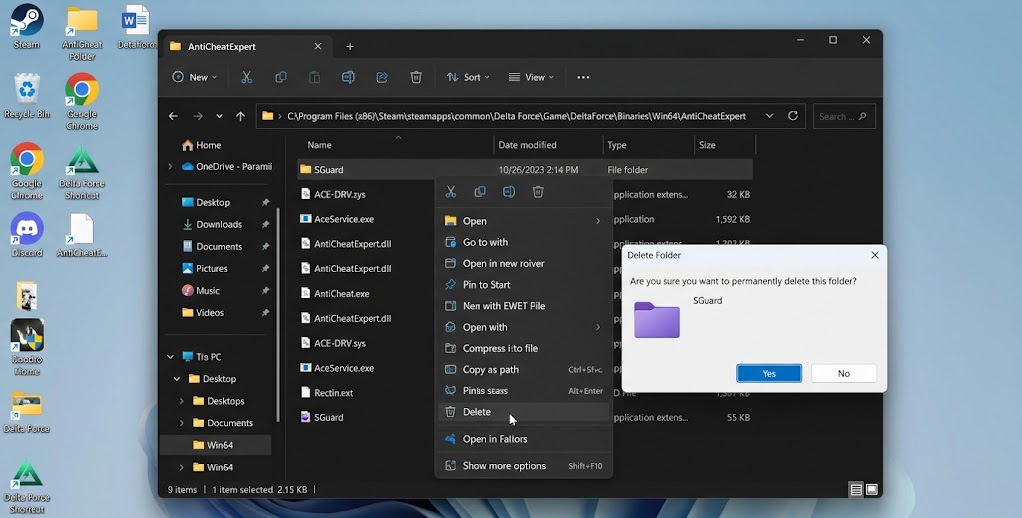1022x518 pixels.
Task: Close the AntiCheatExpert tab
Action: (x=318, y=46)
